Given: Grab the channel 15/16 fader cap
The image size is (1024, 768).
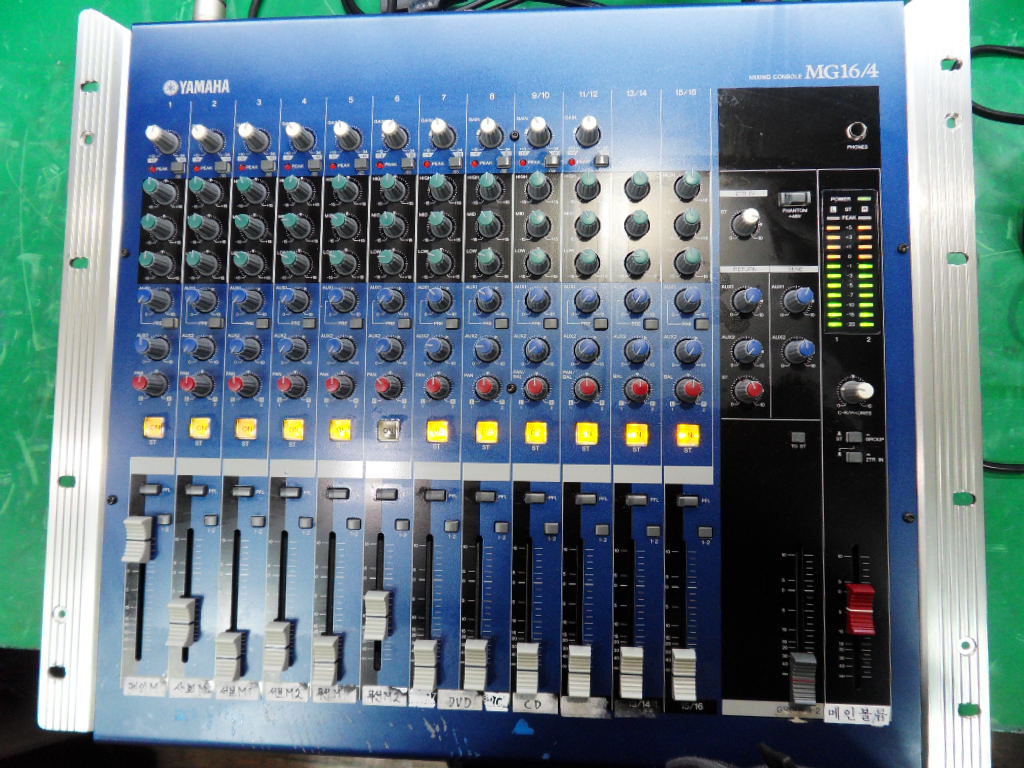Looking at the screenshot, I should tap(684, 675).
